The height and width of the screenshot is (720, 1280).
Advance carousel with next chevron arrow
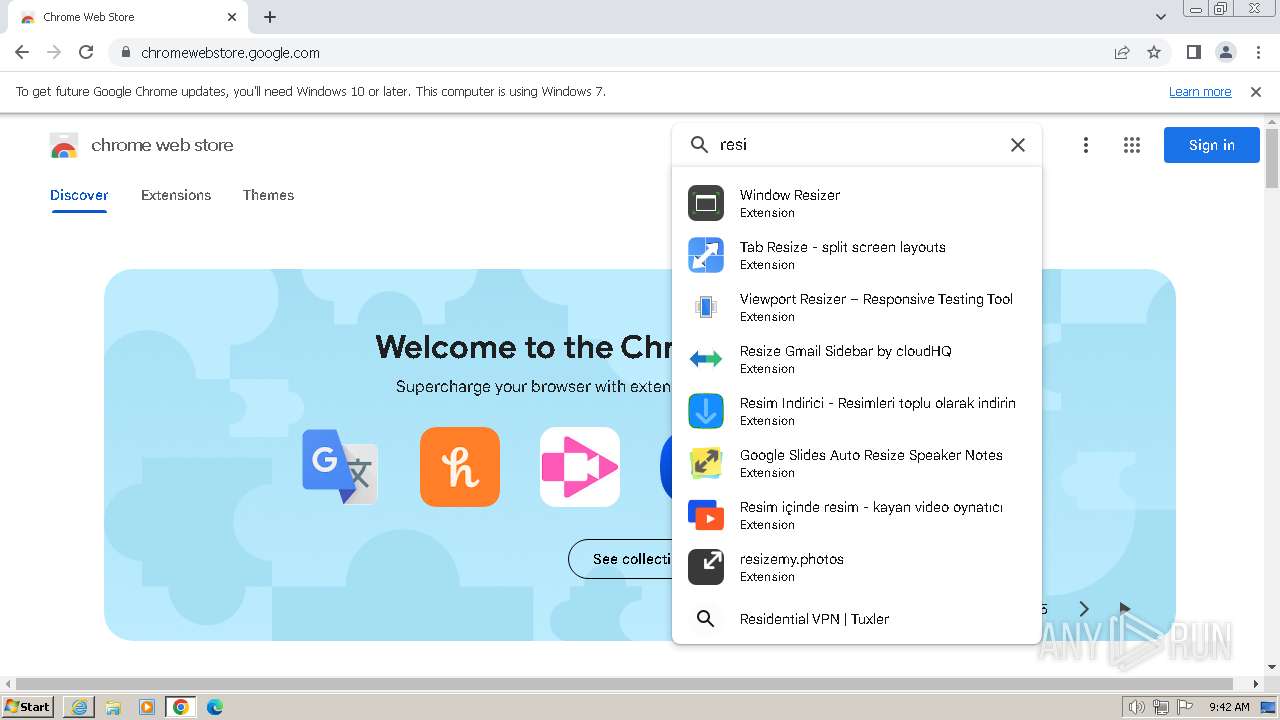(1084, 609)
